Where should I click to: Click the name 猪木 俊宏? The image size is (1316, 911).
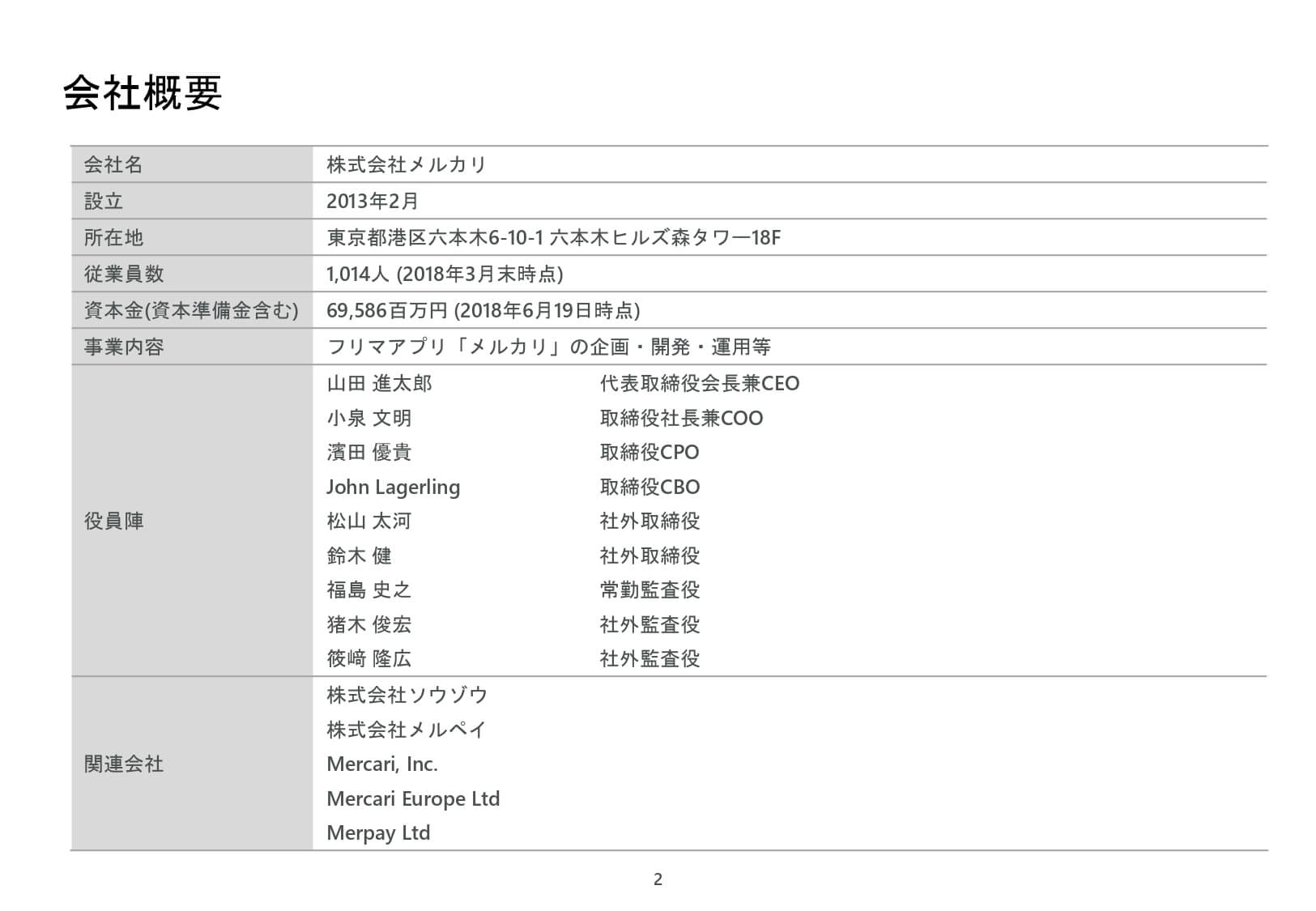(369, 624)
